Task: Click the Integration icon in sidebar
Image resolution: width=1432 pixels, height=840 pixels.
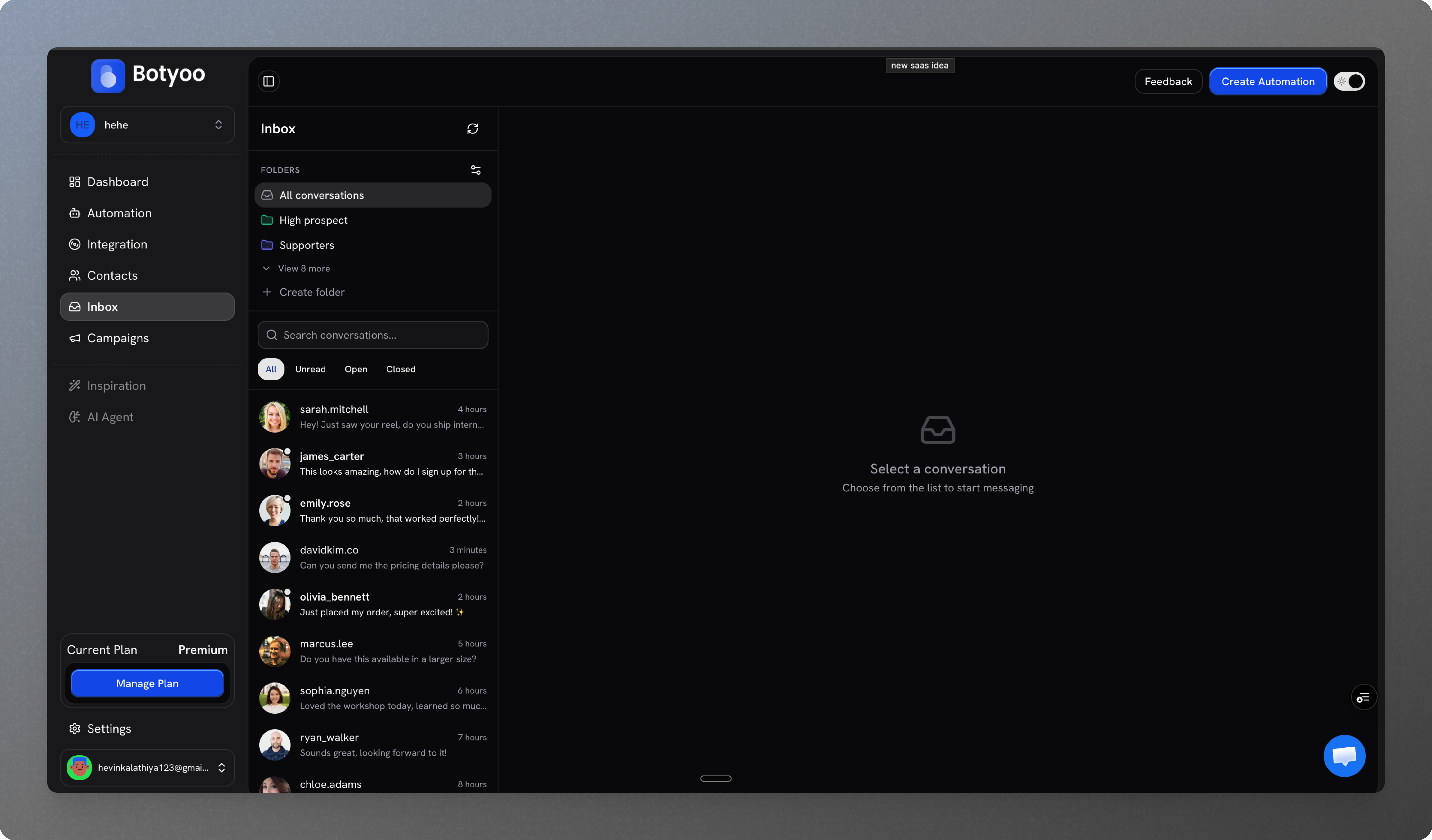Action: click(x=75, y=244)
